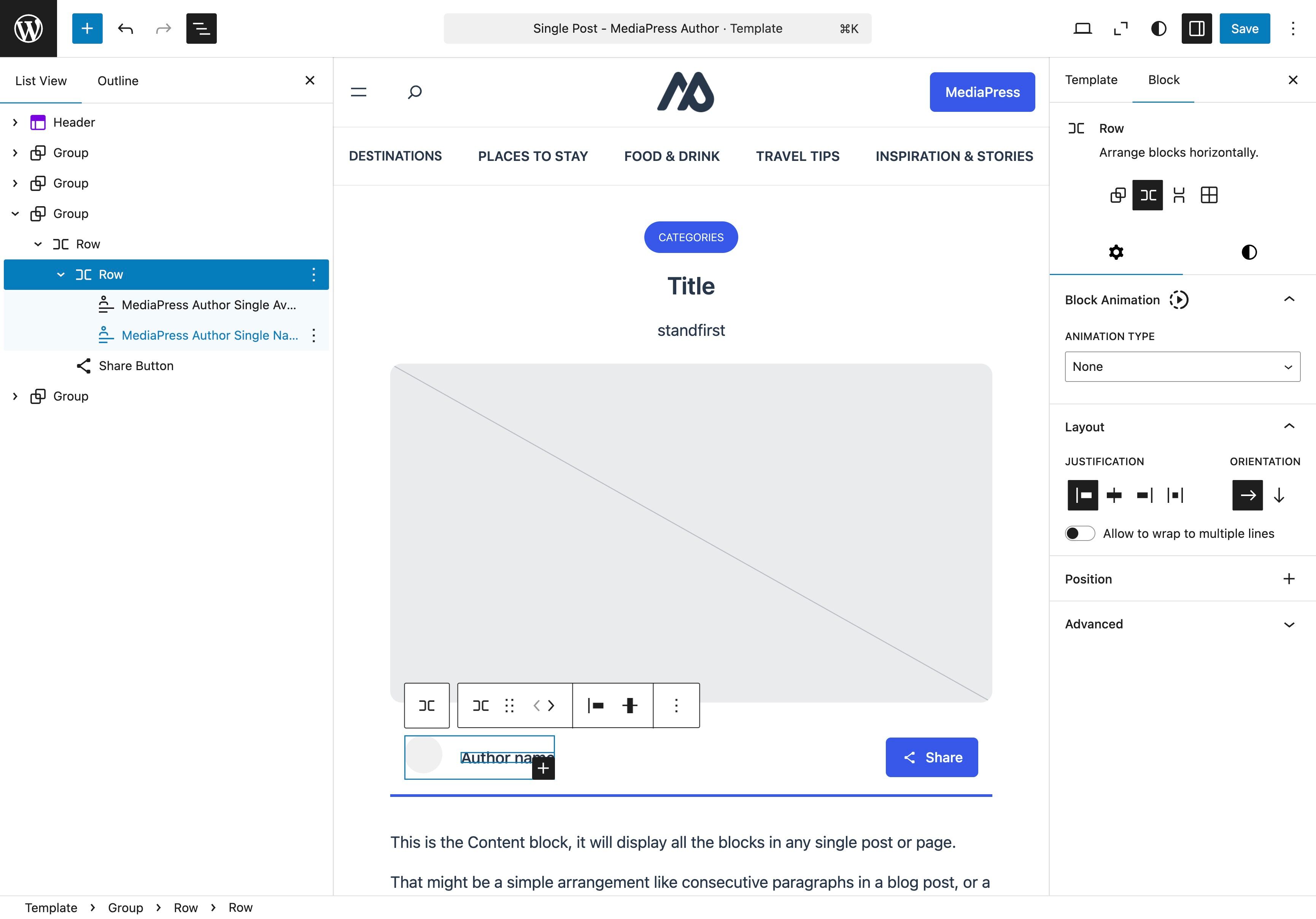Click the blue Share button in canvas
Image resolution: width=1316 pixels, height=919 pixels.
click(x=931, y=757)
